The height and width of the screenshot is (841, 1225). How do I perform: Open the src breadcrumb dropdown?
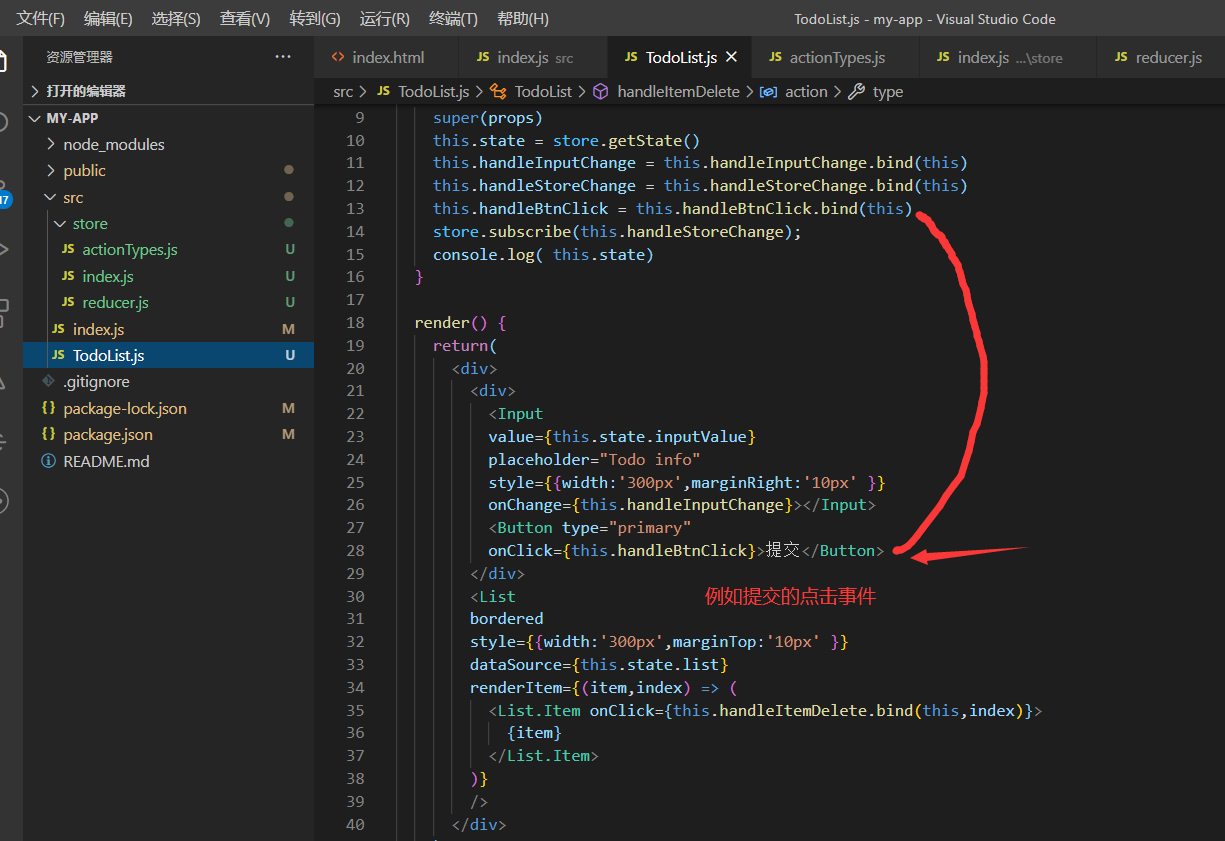343,92
